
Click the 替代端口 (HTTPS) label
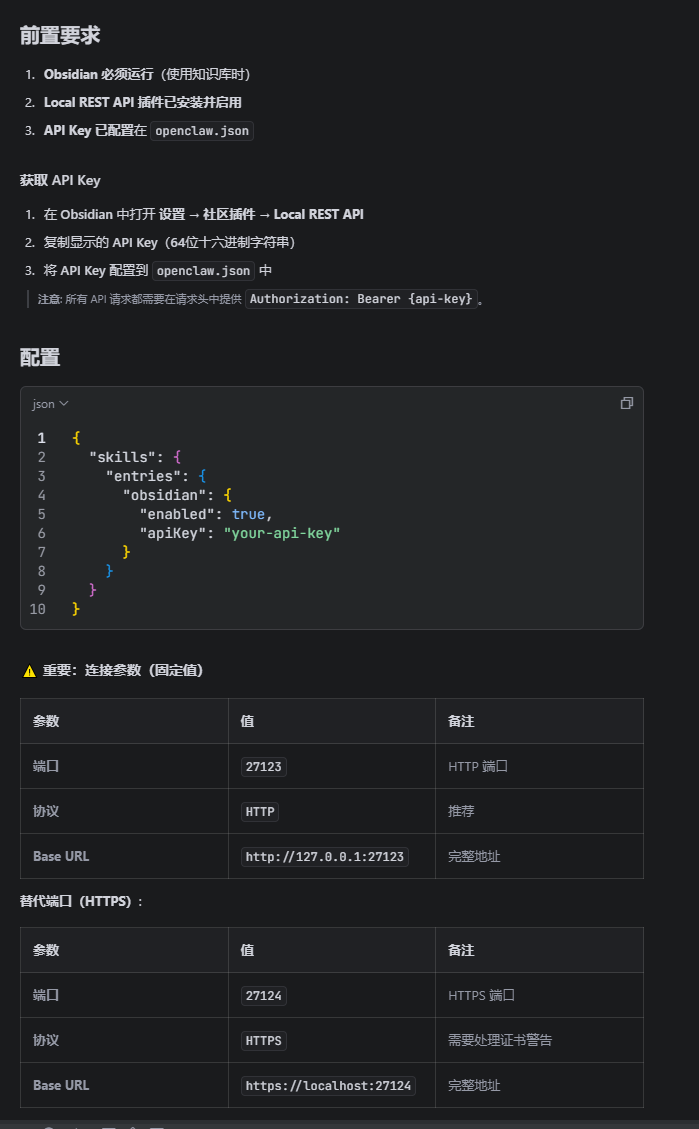(82, 901)
